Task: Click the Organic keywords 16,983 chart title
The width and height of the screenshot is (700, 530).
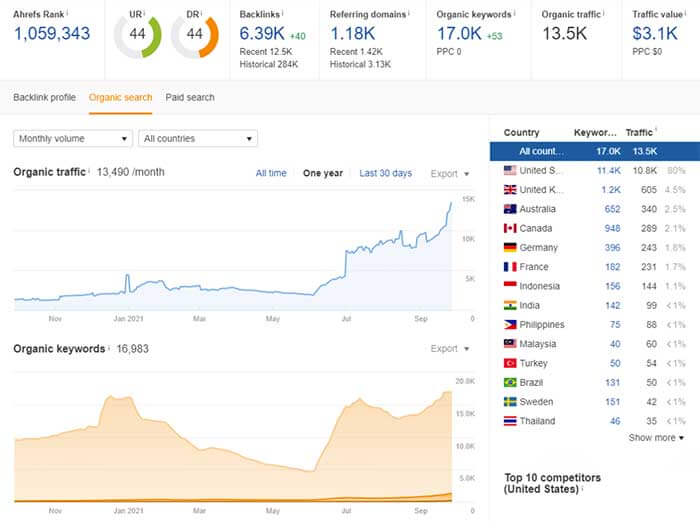Action: [x=81, y=349]
